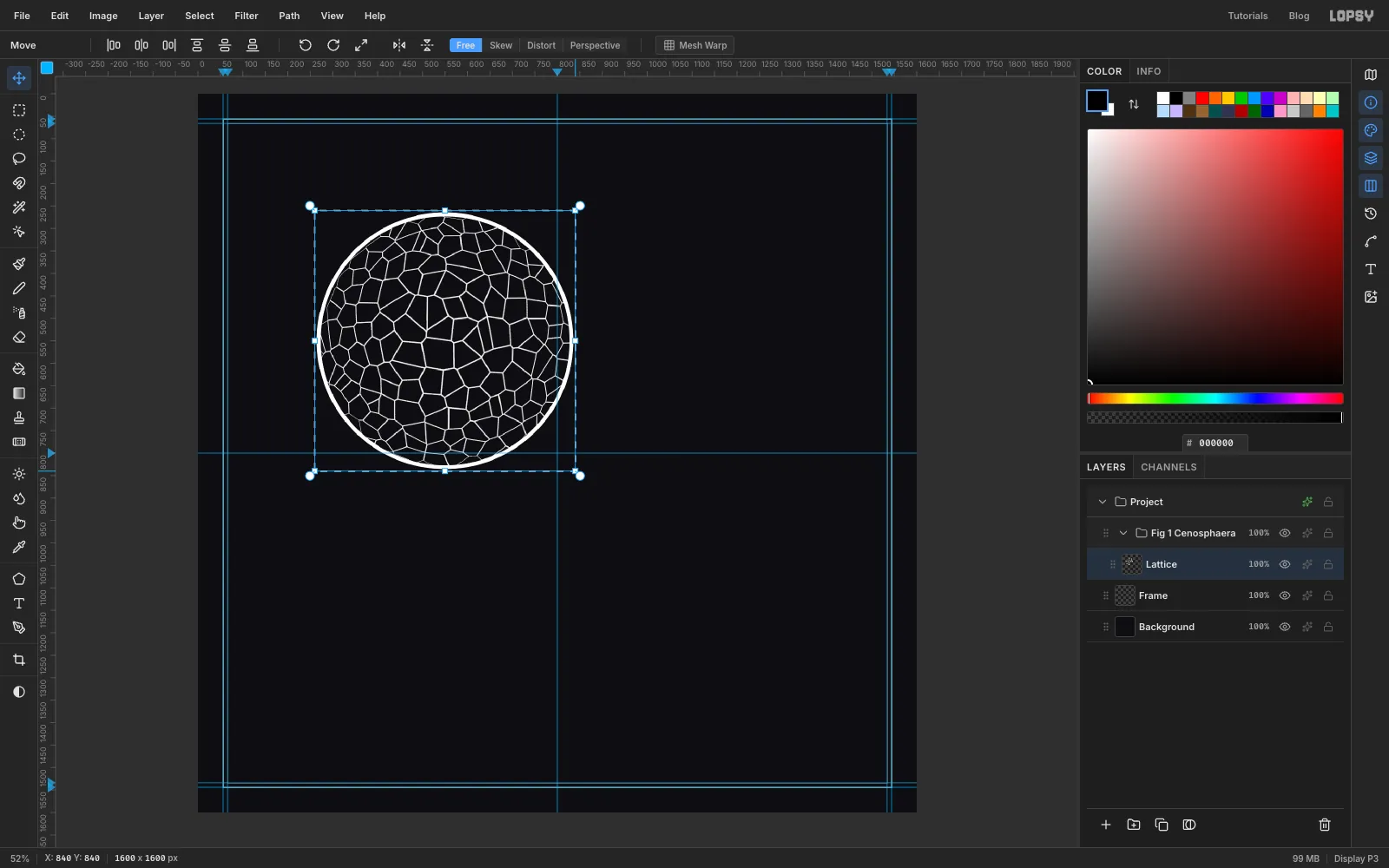Collapse the Fig 1 Cenosphaera group
The height and width of the screenshot is (868, 1389).
tap(1123, 533)
